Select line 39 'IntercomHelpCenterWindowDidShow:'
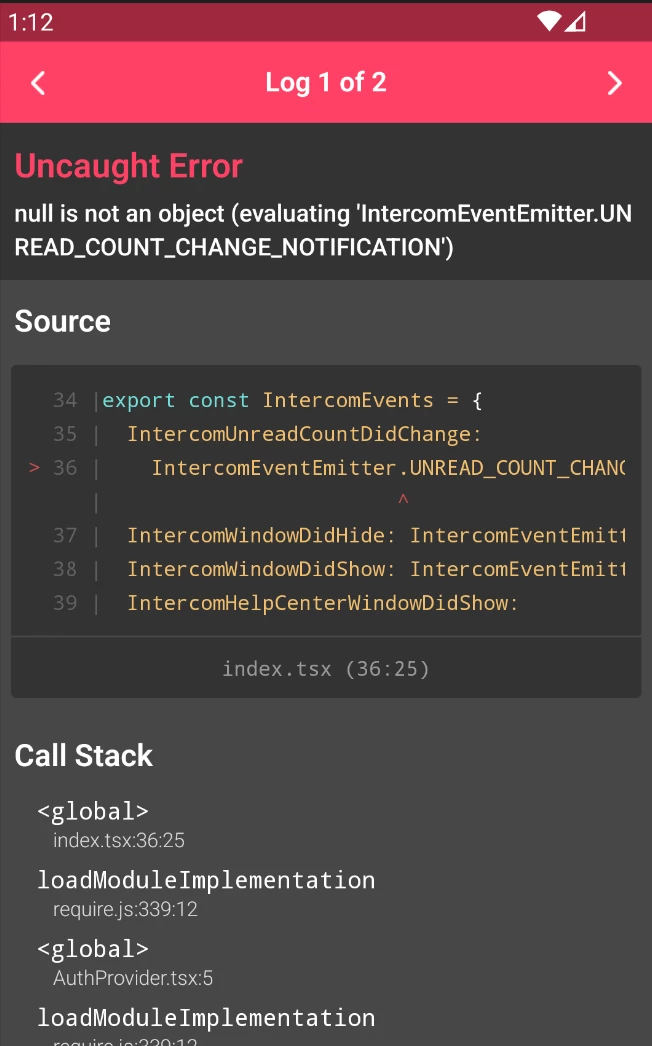The height and width of the screenshot is (1046, 652). coord(322,603)
